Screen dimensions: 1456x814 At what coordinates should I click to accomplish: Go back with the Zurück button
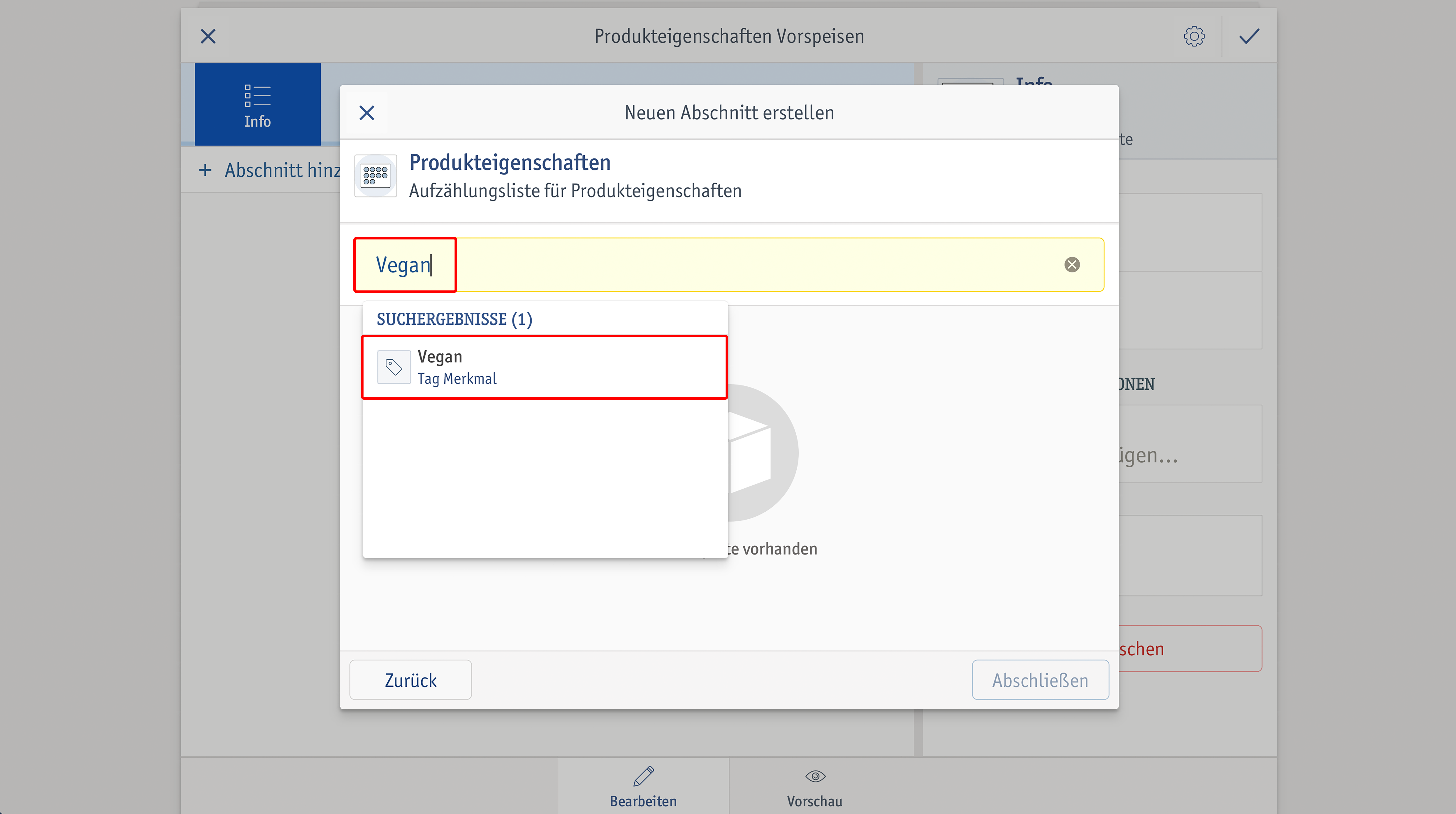coord(410,680)
